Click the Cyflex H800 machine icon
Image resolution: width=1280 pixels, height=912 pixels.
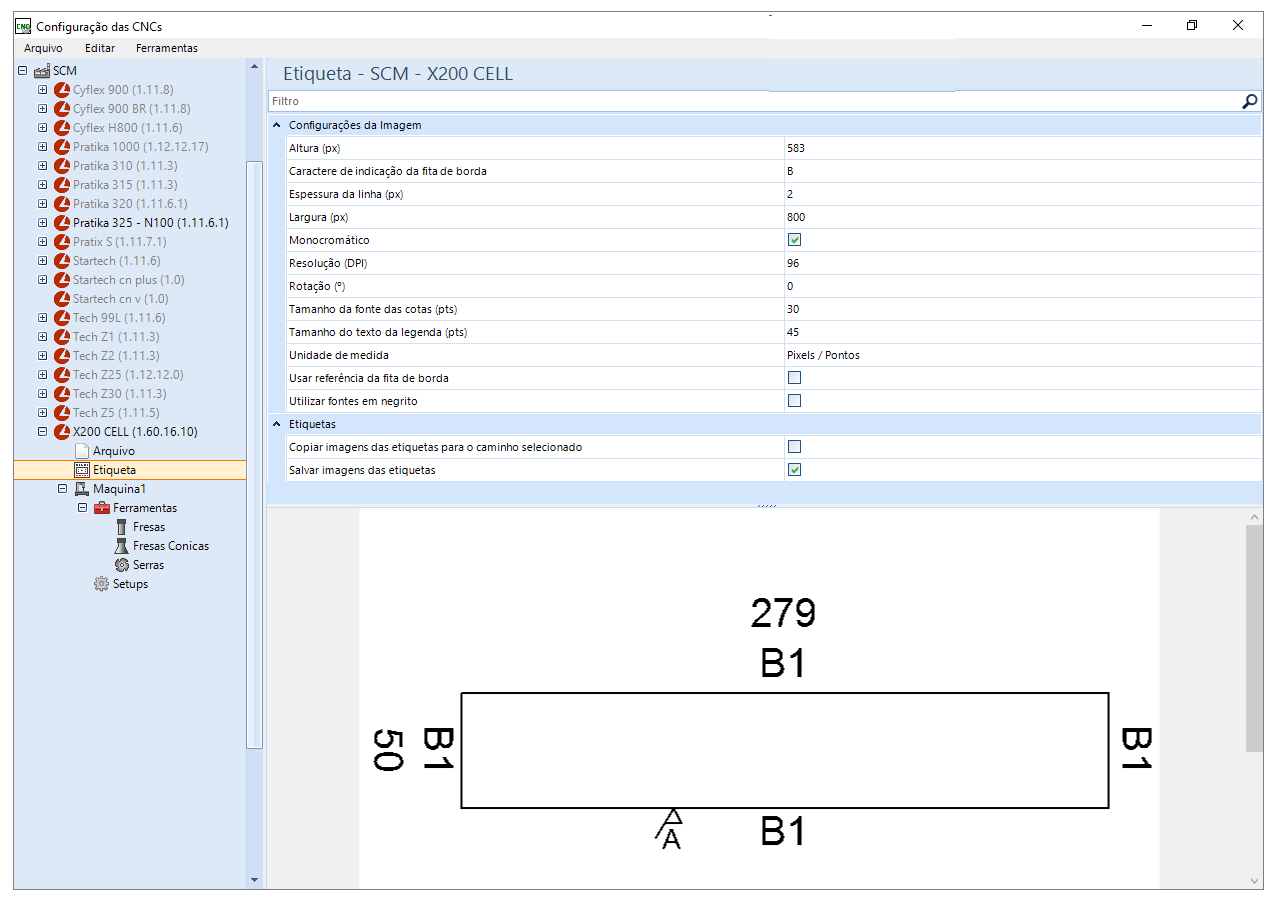[x=62, y=128]
